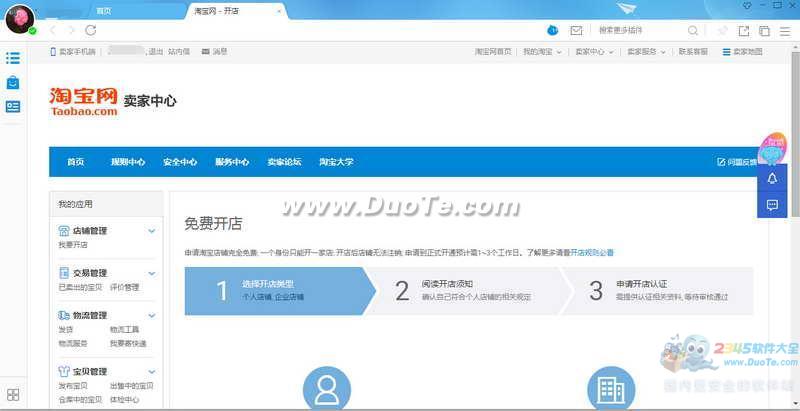Open 服务中心 in the navigation bar
Image resolution: width=800 pixels, height=411 pixels.
[x=232, y=162]
